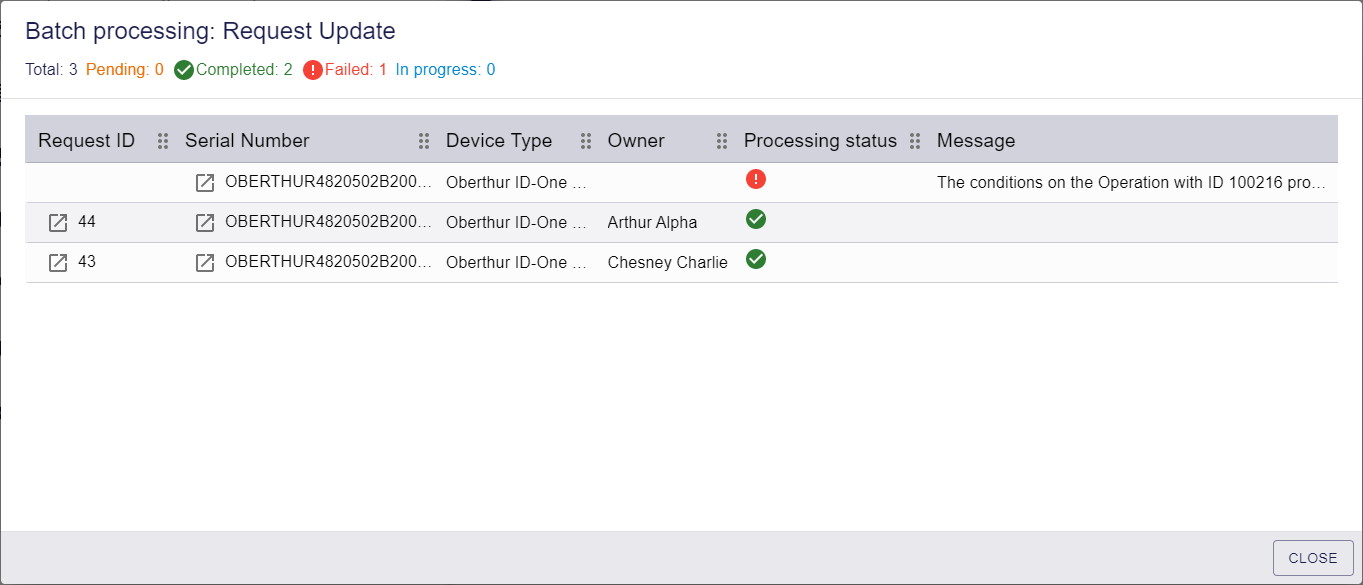This screenshot has height=585, width=1363.
Task: Click the green completed icon for Arthur Alpha
Action: point(756,219)
